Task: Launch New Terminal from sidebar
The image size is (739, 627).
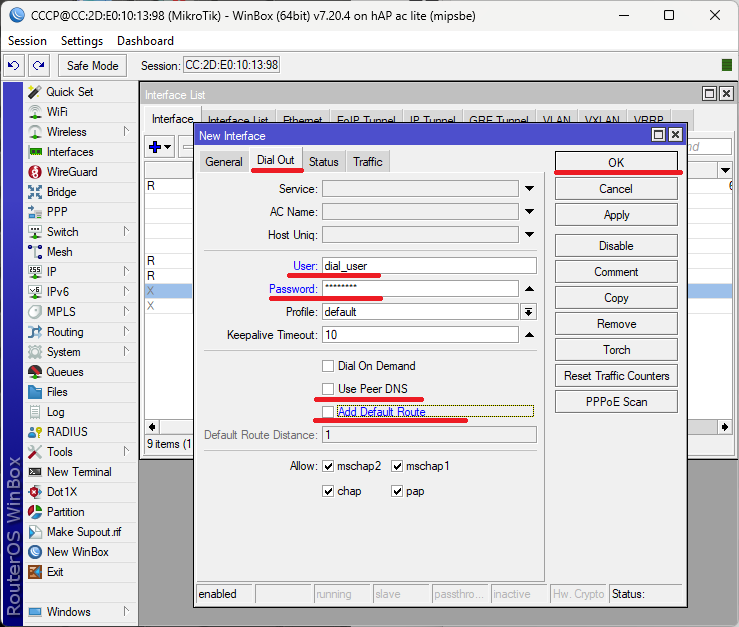Action: click(x=78, y=472)
